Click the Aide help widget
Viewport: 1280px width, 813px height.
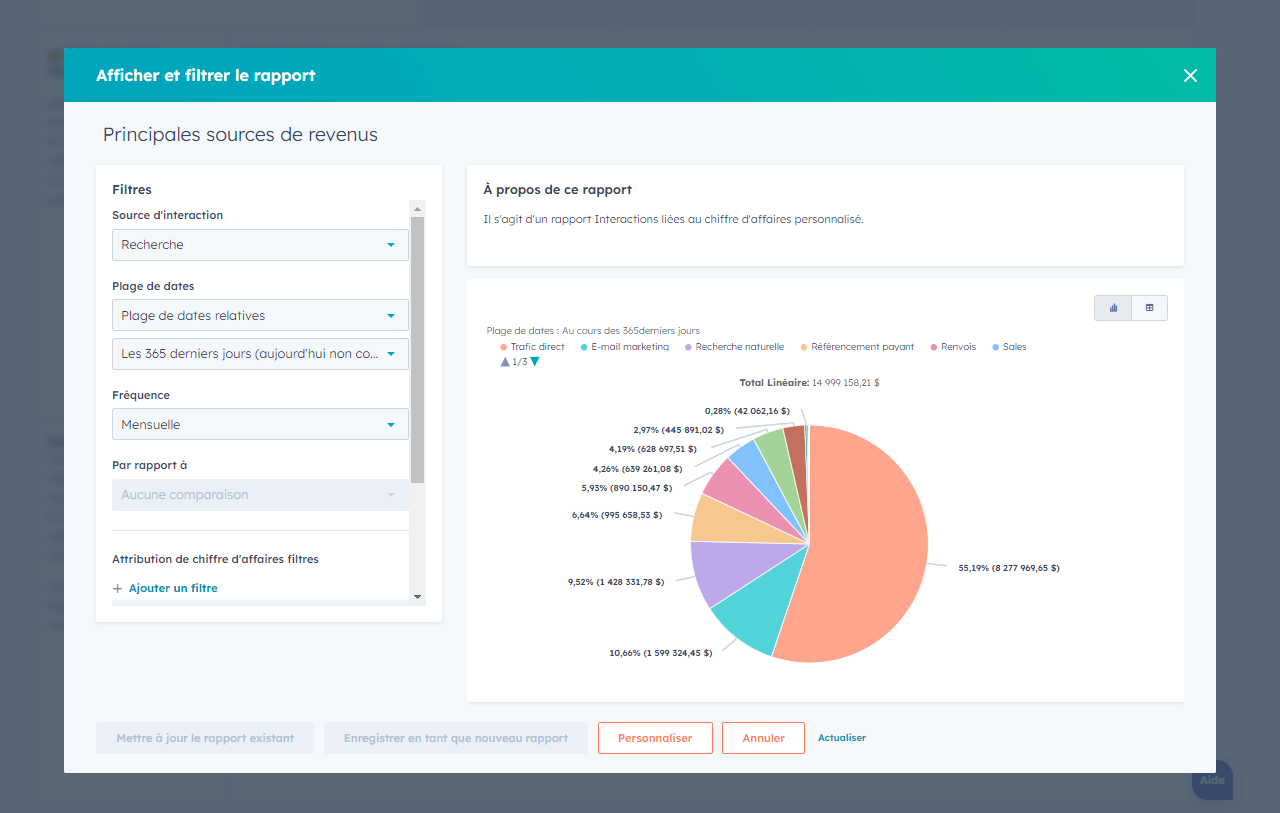click(x=1212, y=780)
